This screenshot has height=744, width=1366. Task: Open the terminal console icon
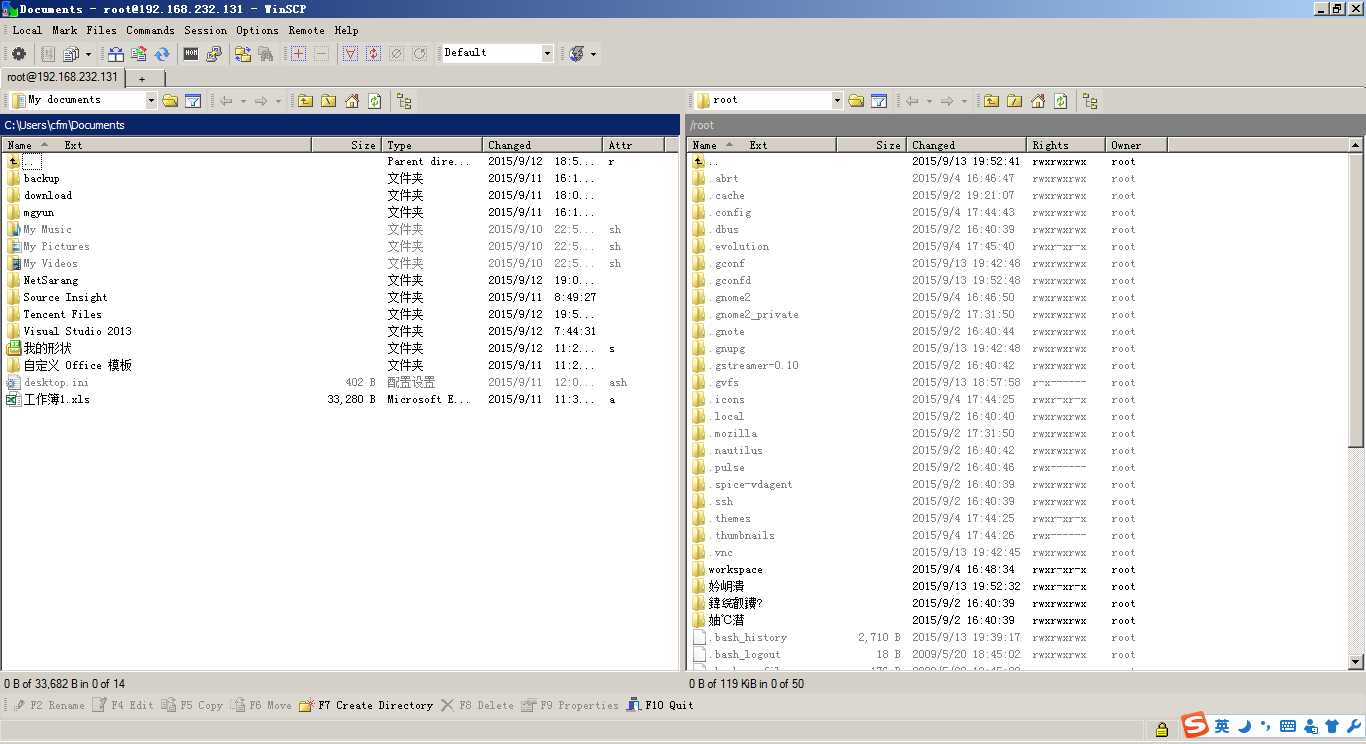pos(191,54)
